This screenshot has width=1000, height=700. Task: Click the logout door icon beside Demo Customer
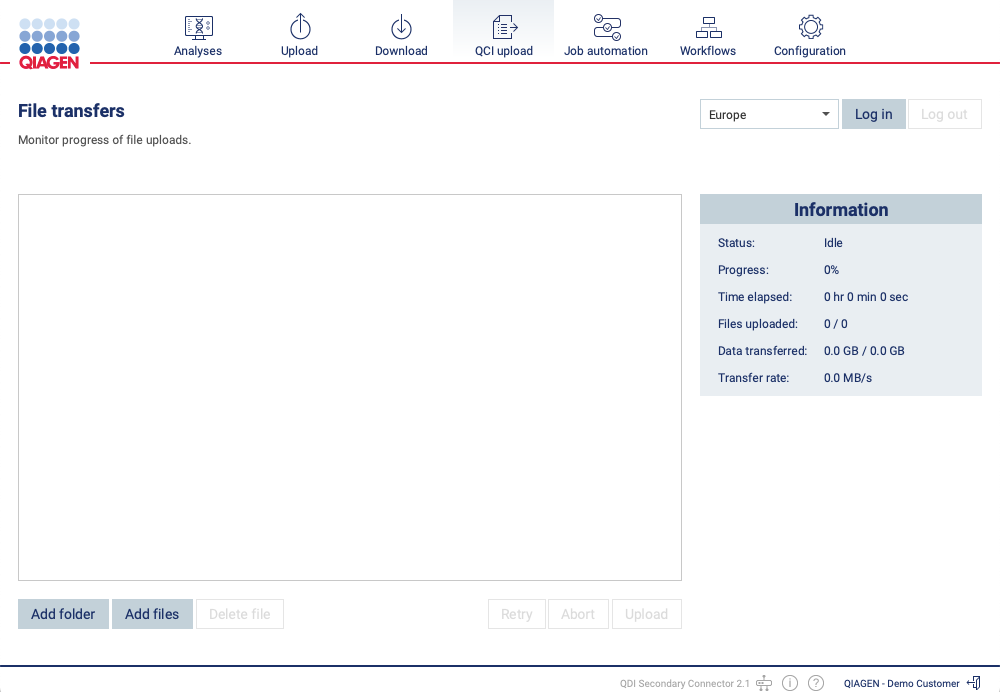coord(973,682)
